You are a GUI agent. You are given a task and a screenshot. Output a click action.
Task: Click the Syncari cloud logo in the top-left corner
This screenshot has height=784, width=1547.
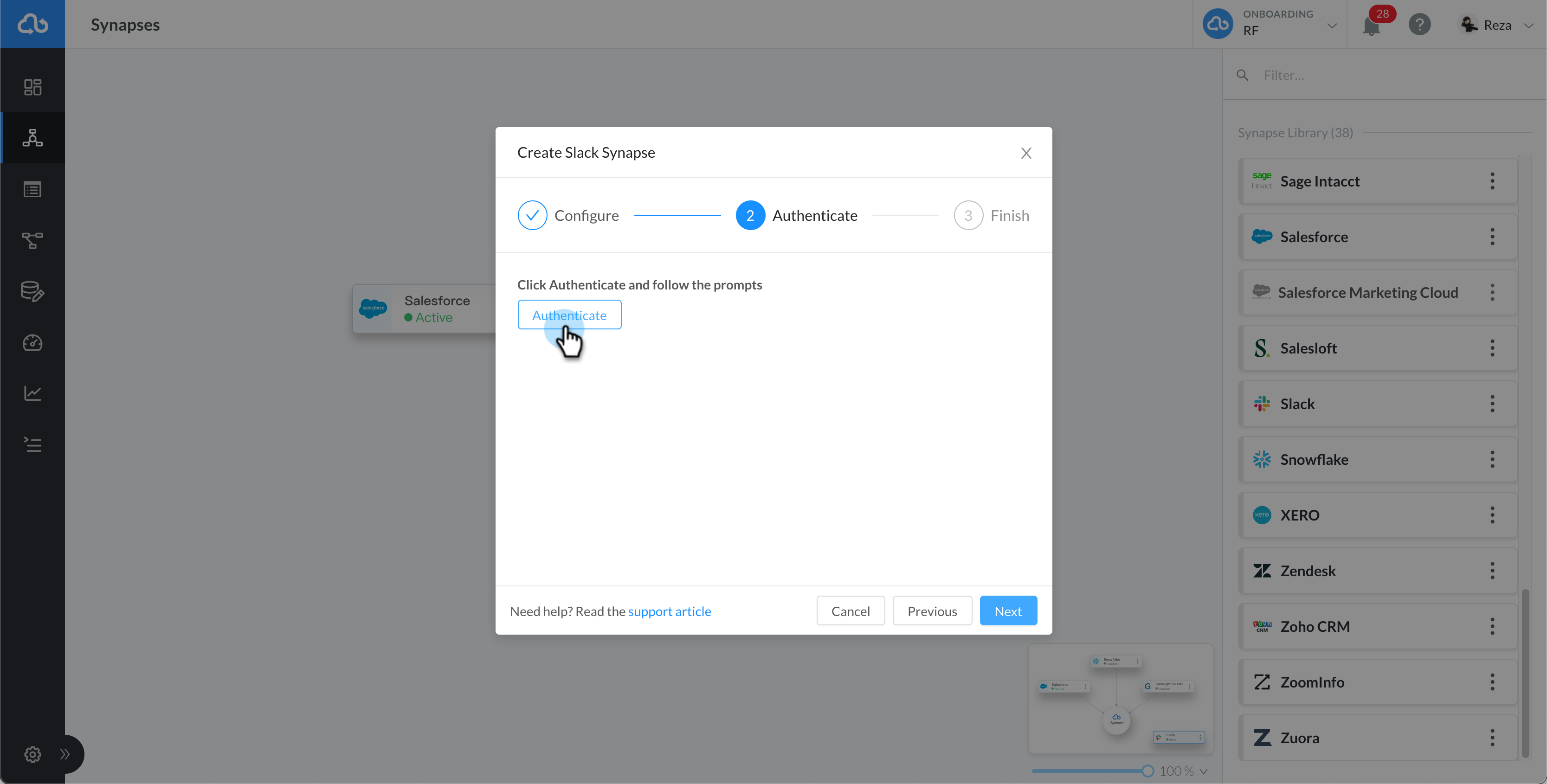point(32,24)
